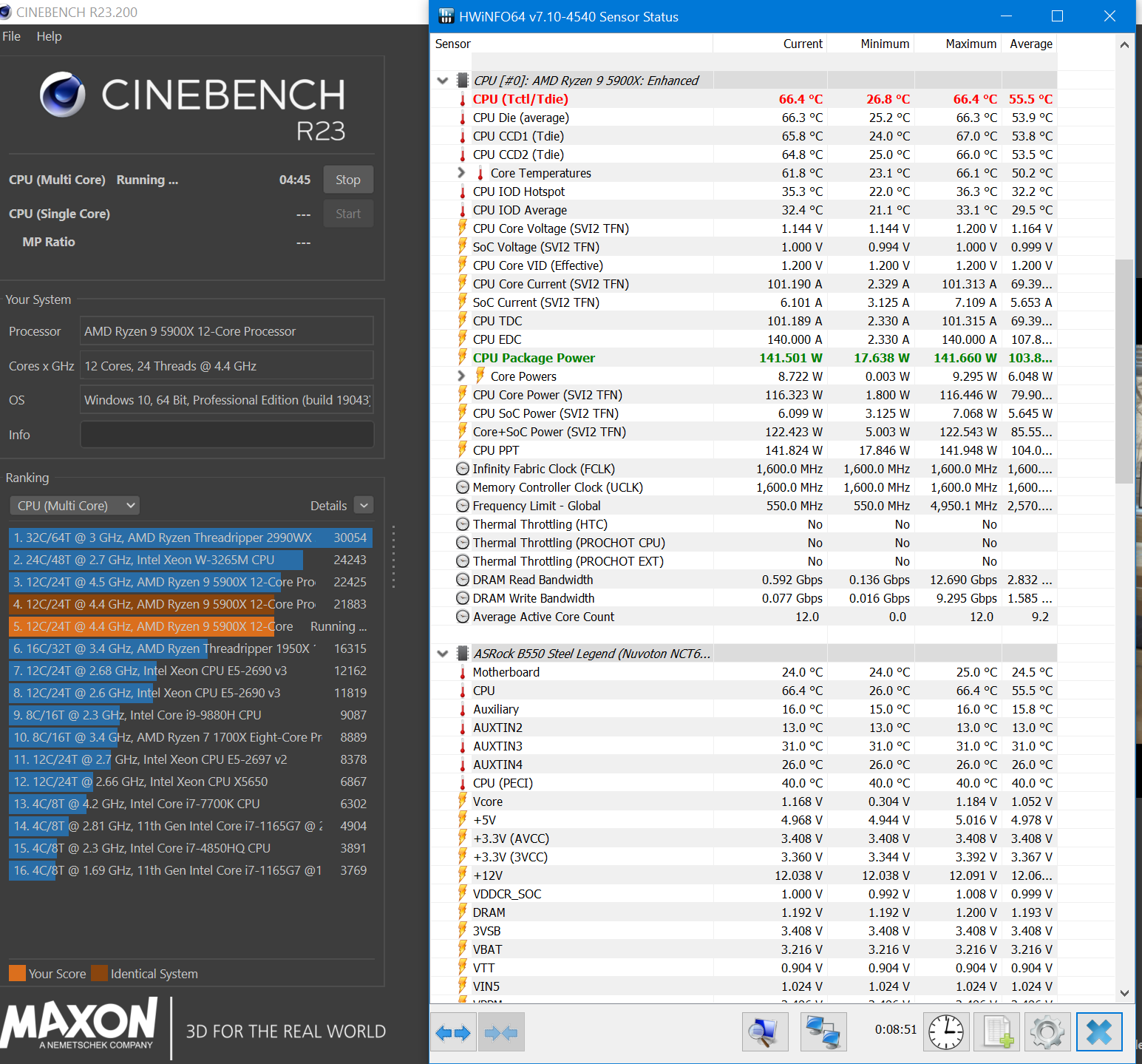Click the chip icon beside the AMD Ryzen 9 5900X header

[463, 81]
